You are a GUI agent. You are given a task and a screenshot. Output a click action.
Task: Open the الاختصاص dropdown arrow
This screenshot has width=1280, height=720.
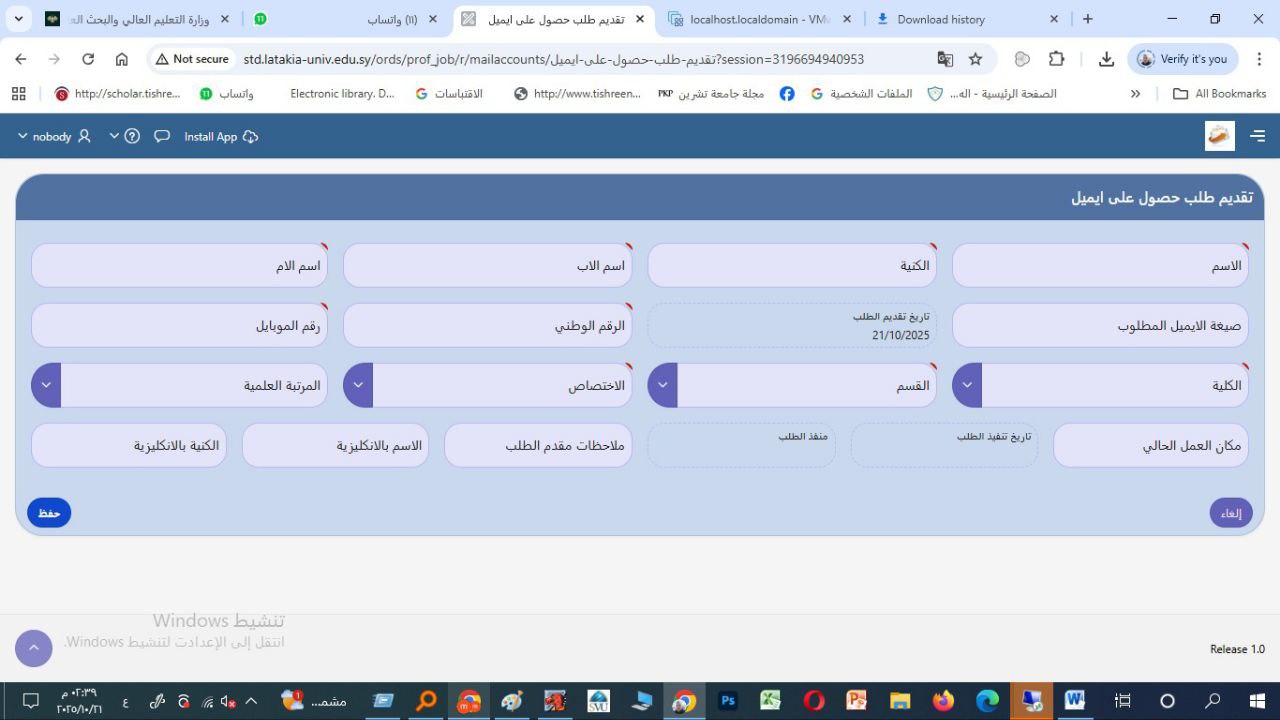tap(358, 385)
